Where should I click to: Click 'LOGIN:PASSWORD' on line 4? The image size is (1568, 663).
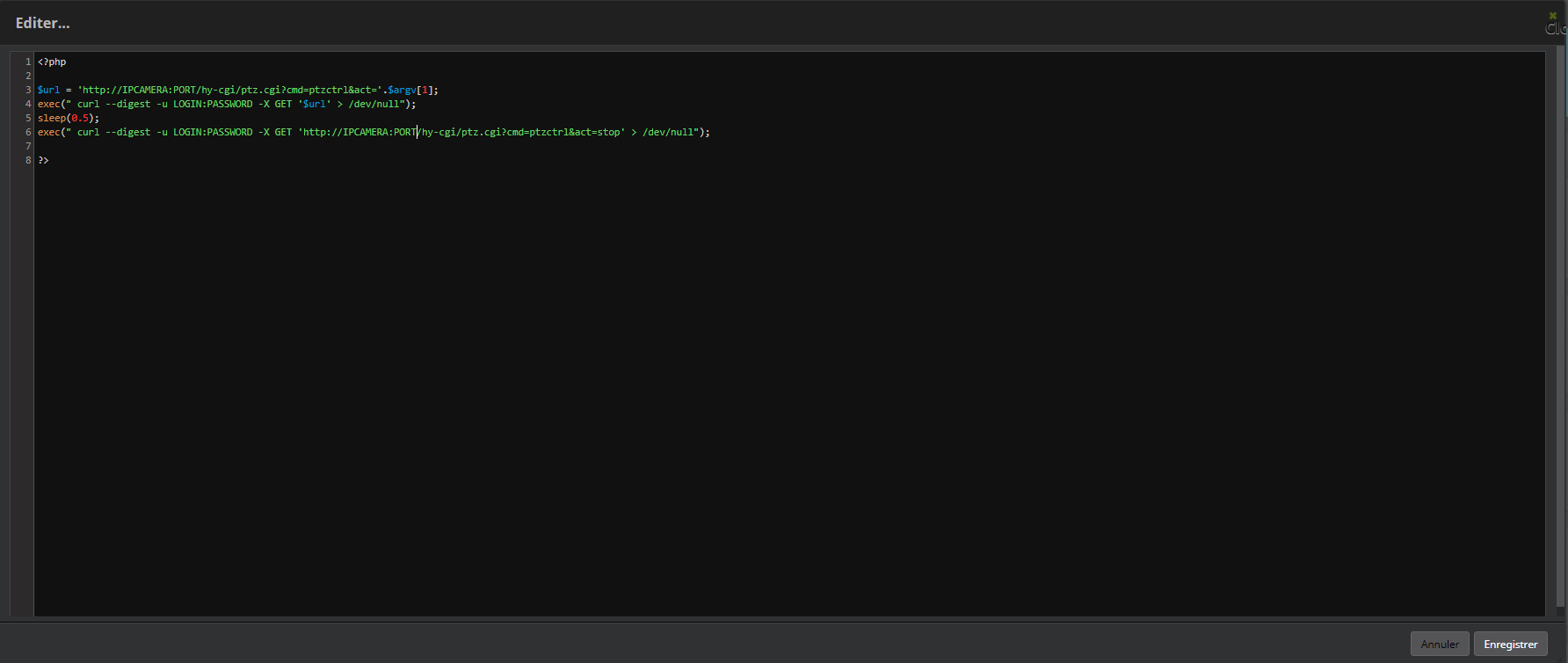213,104
